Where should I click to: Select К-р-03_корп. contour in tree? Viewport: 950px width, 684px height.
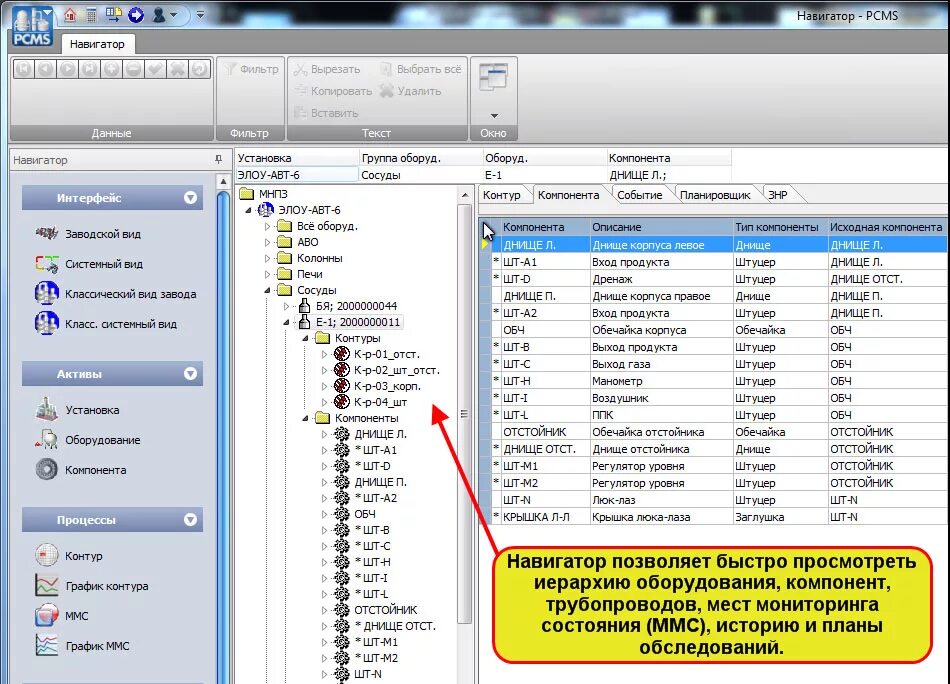coord(387,386)
